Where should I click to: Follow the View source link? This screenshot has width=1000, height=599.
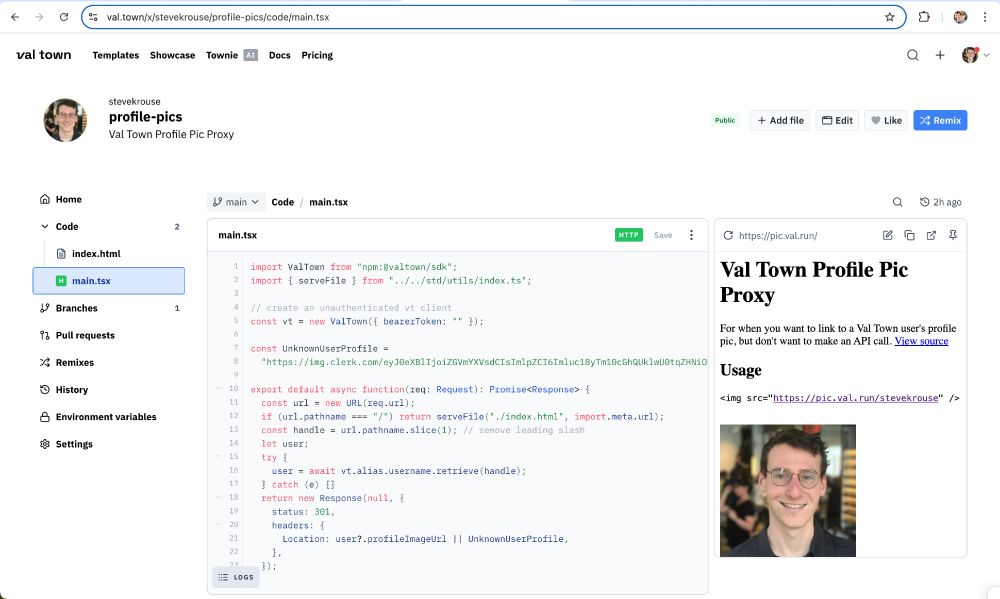click(921, 341)
